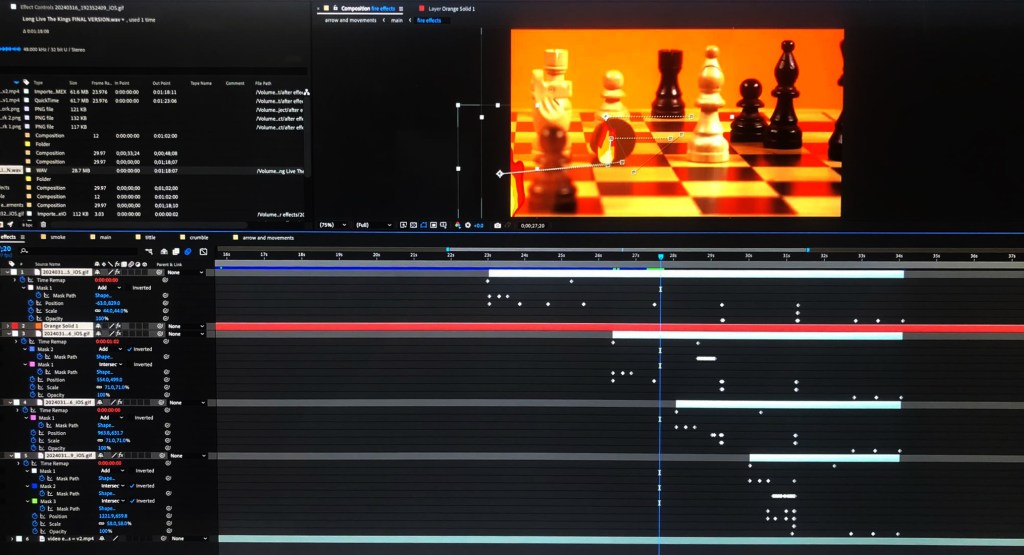1024x555 pixels.
Task: Click the flowchart icon in Project panel
Action: pyautogui.click(x=307, y=91)
